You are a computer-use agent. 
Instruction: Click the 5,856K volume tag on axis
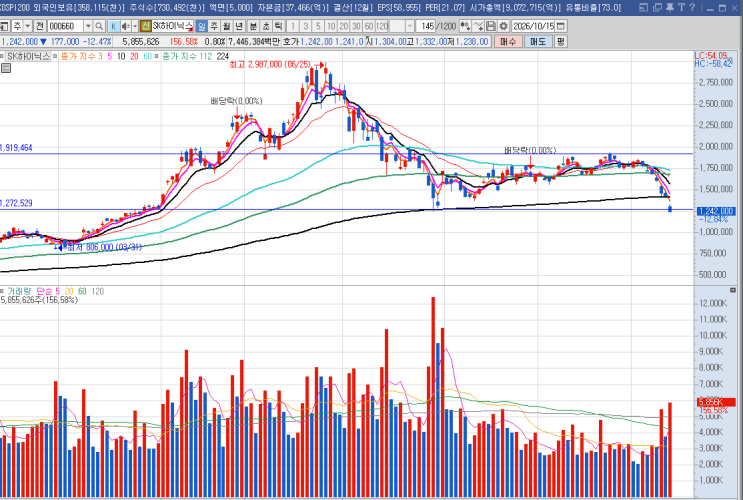[716, 401]
